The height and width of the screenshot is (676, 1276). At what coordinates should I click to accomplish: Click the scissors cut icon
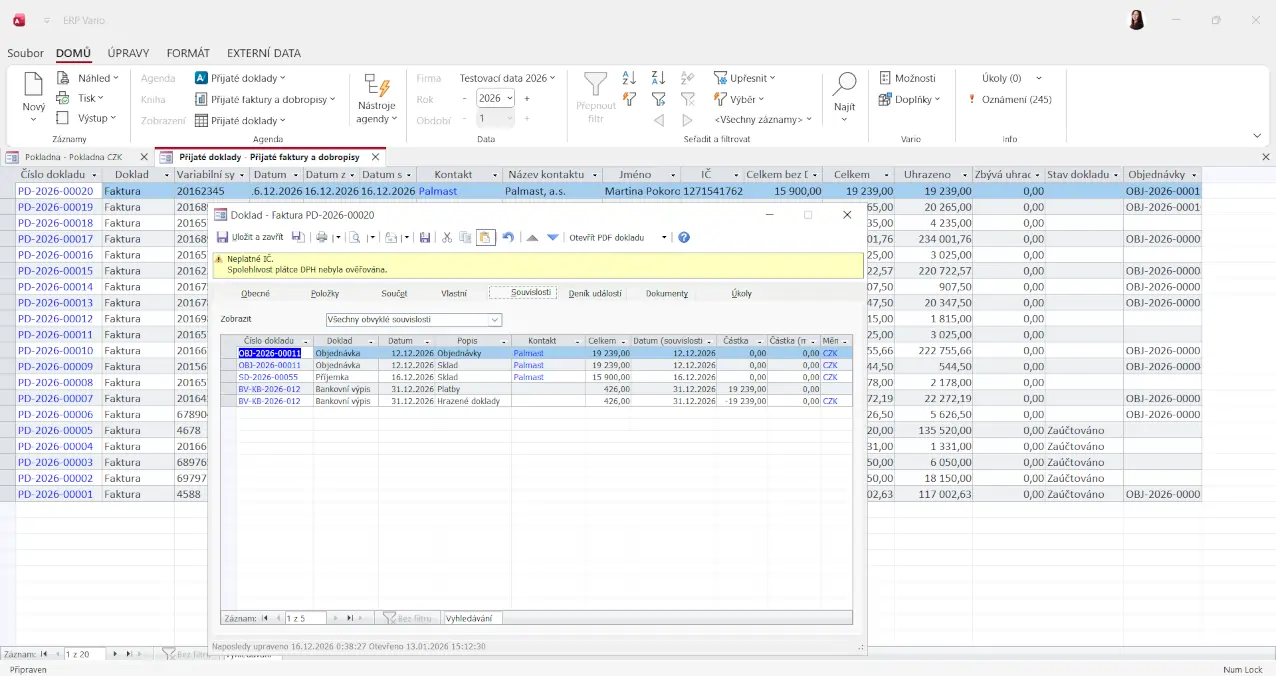[x=447, y=238]
